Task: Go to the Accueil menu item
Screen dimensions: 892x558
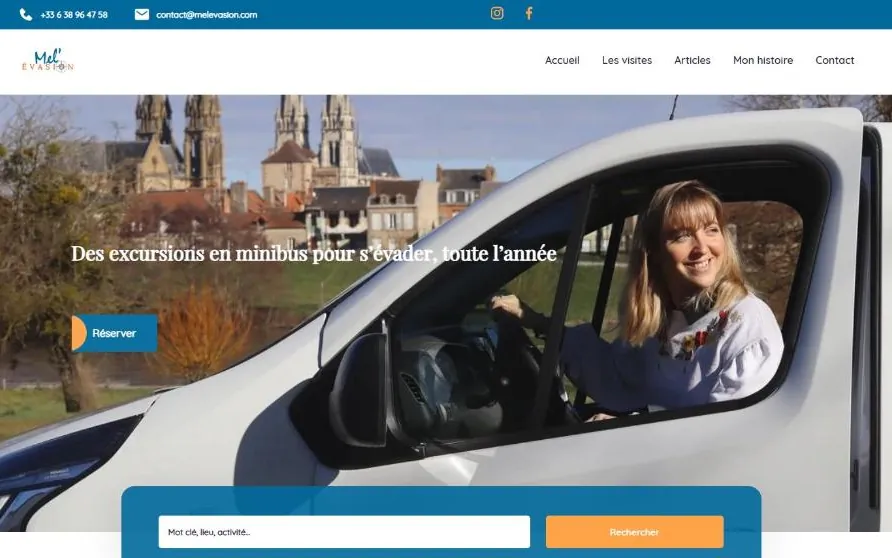Action: (562, 60)
